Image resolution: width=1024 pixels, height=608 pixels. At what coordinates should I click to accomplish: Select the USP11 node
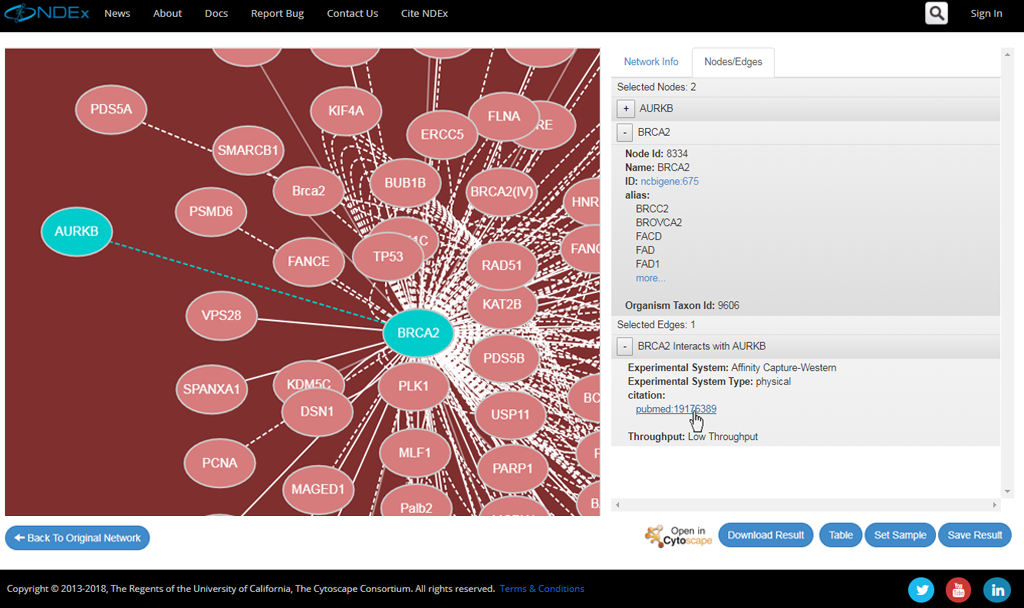[510, 415]
